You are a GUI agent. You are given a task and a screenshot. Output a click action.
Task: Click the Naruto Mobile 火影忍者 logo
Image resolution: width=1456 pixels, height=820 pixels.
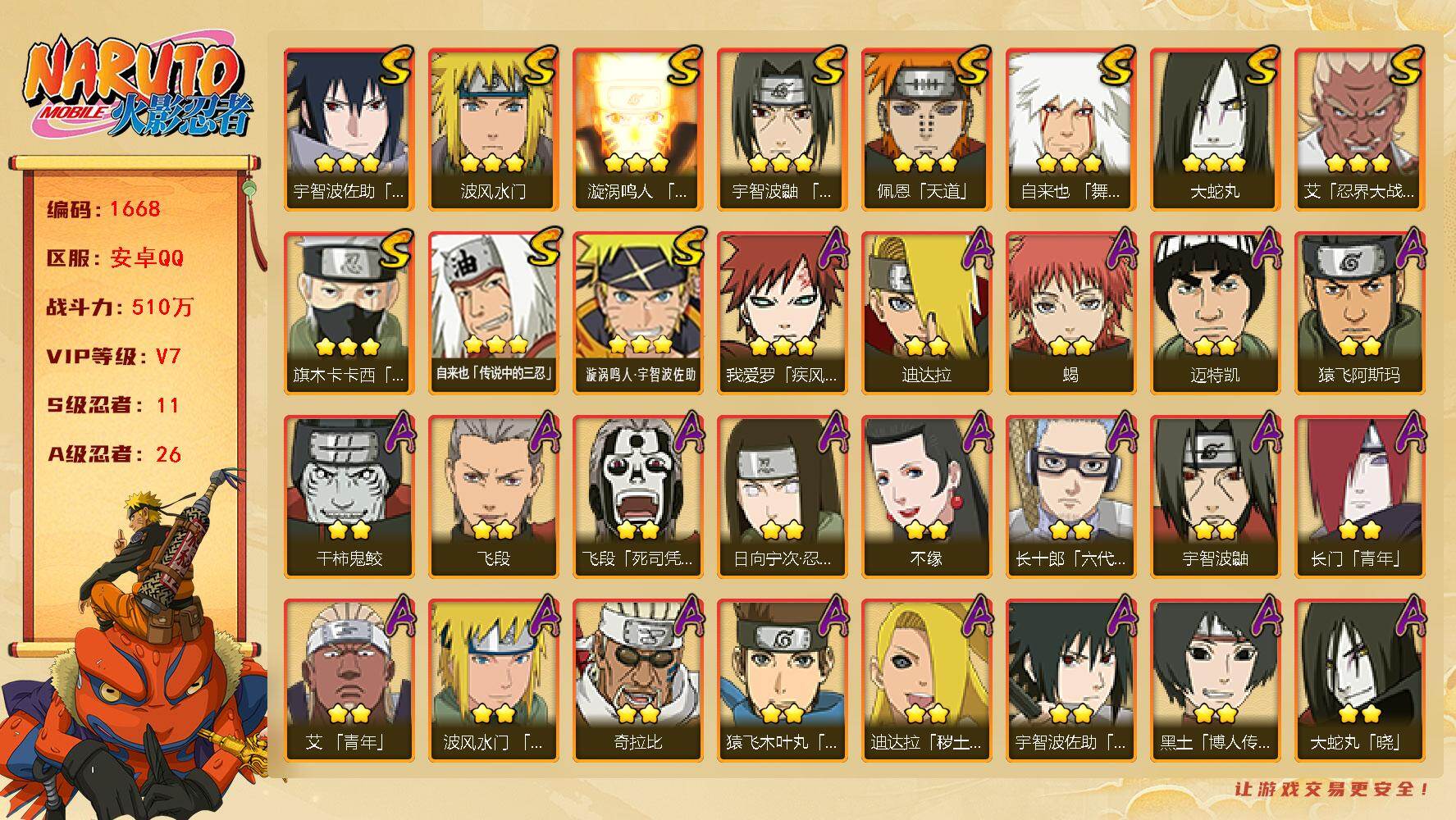pos(136,86)
